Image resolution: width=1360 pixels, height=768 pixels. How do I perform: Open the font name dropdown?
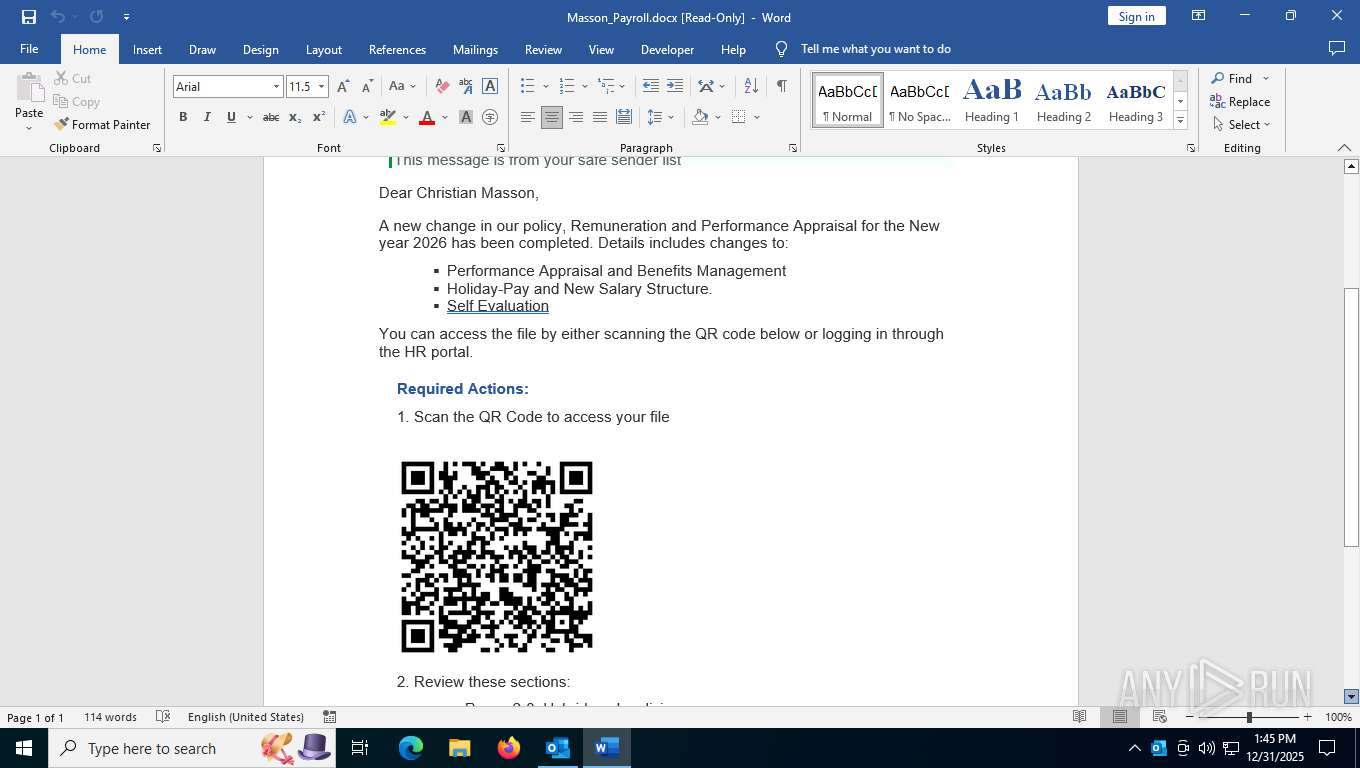pyautogui.click(x=276, y=87)
